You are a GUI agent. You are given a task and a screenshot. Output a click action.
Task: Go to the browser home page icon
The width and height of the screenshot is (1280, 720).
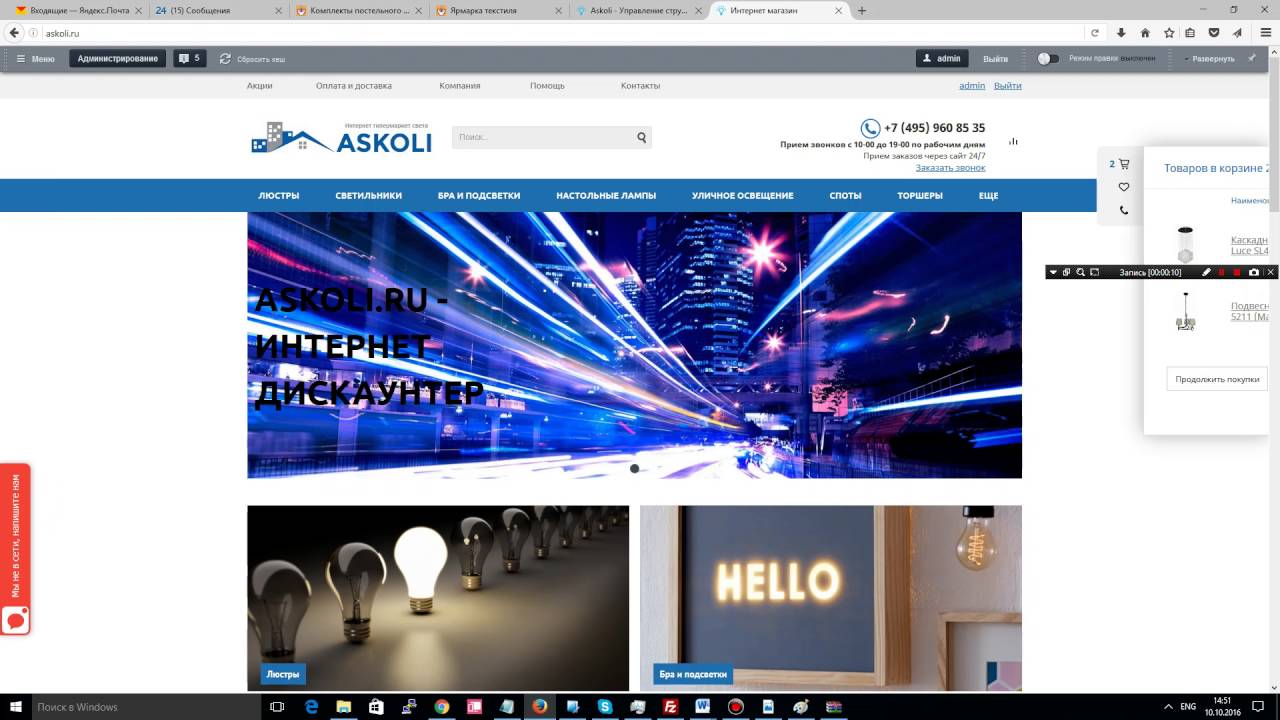[1145, 33]
